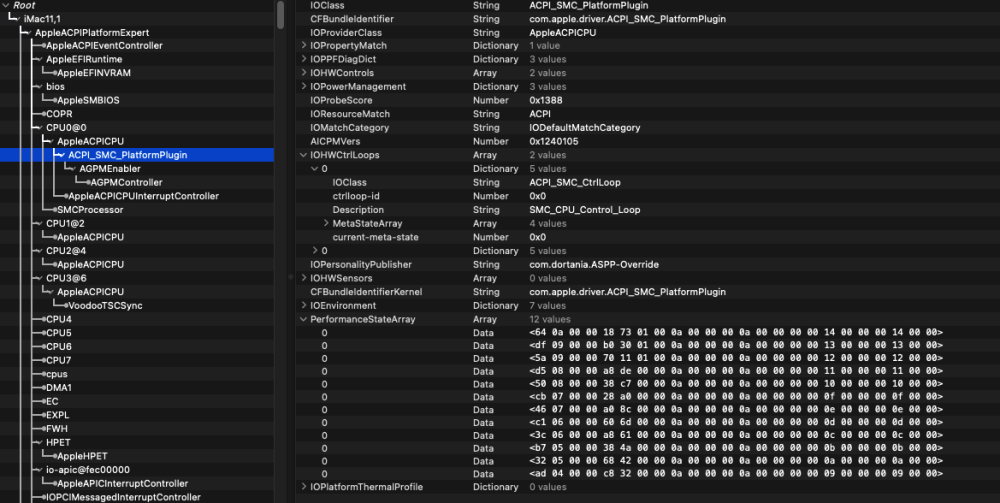Select the CPU6 tree item
The width and height of the screenshot is (1000, 503).
click(59, 347)
